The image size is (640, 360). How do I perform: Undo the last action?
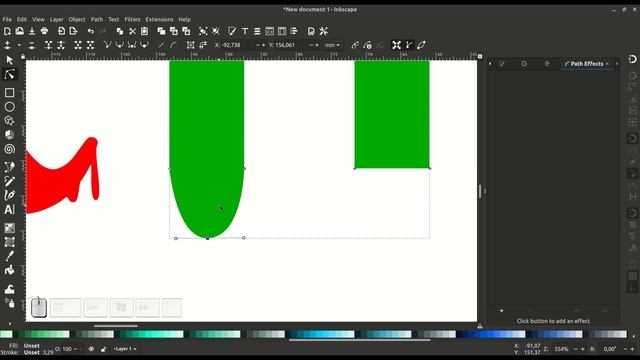click(90, 31)
